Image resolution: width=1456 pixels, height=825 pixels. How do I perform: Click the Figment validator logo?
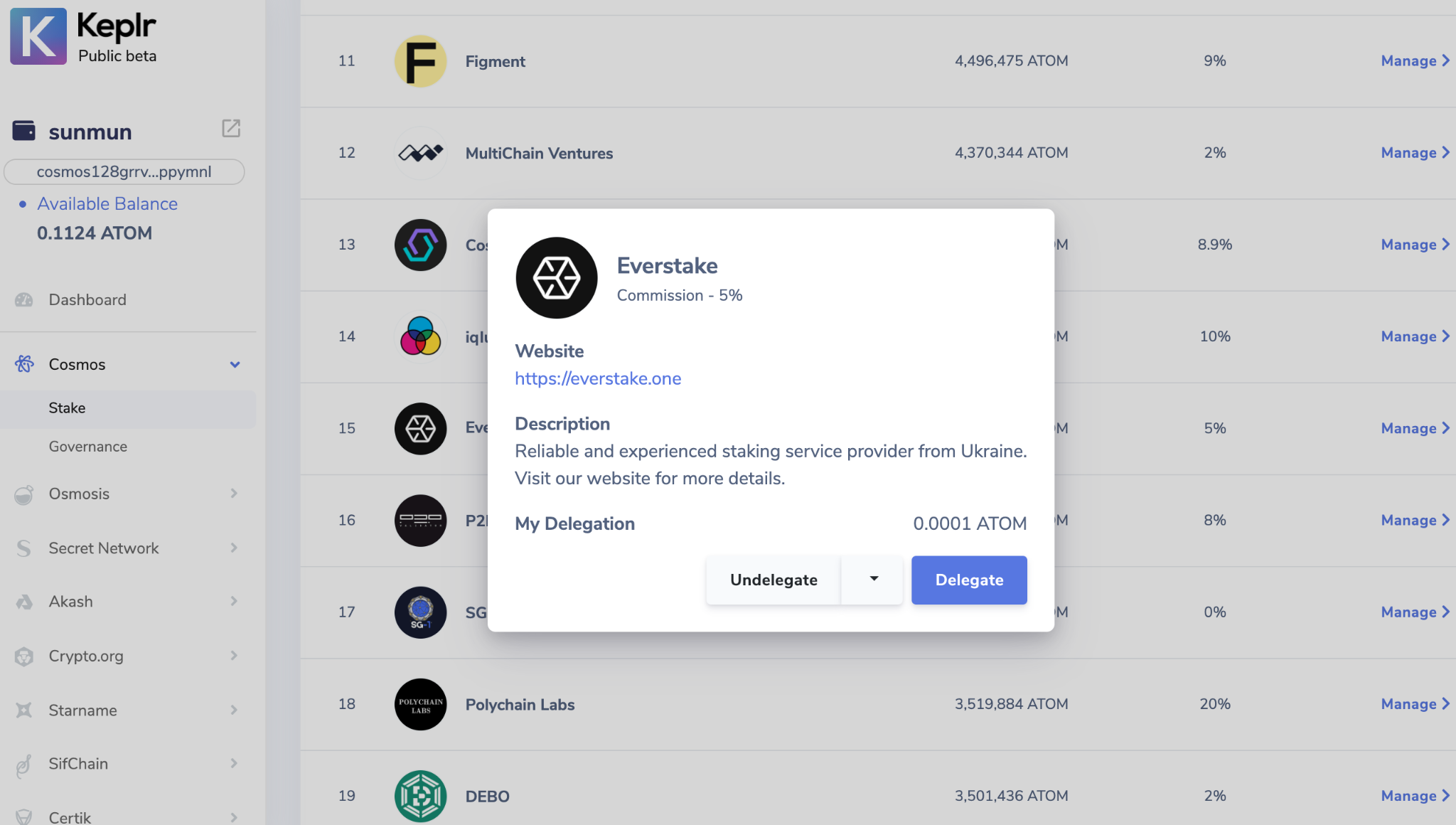[420, 61]
